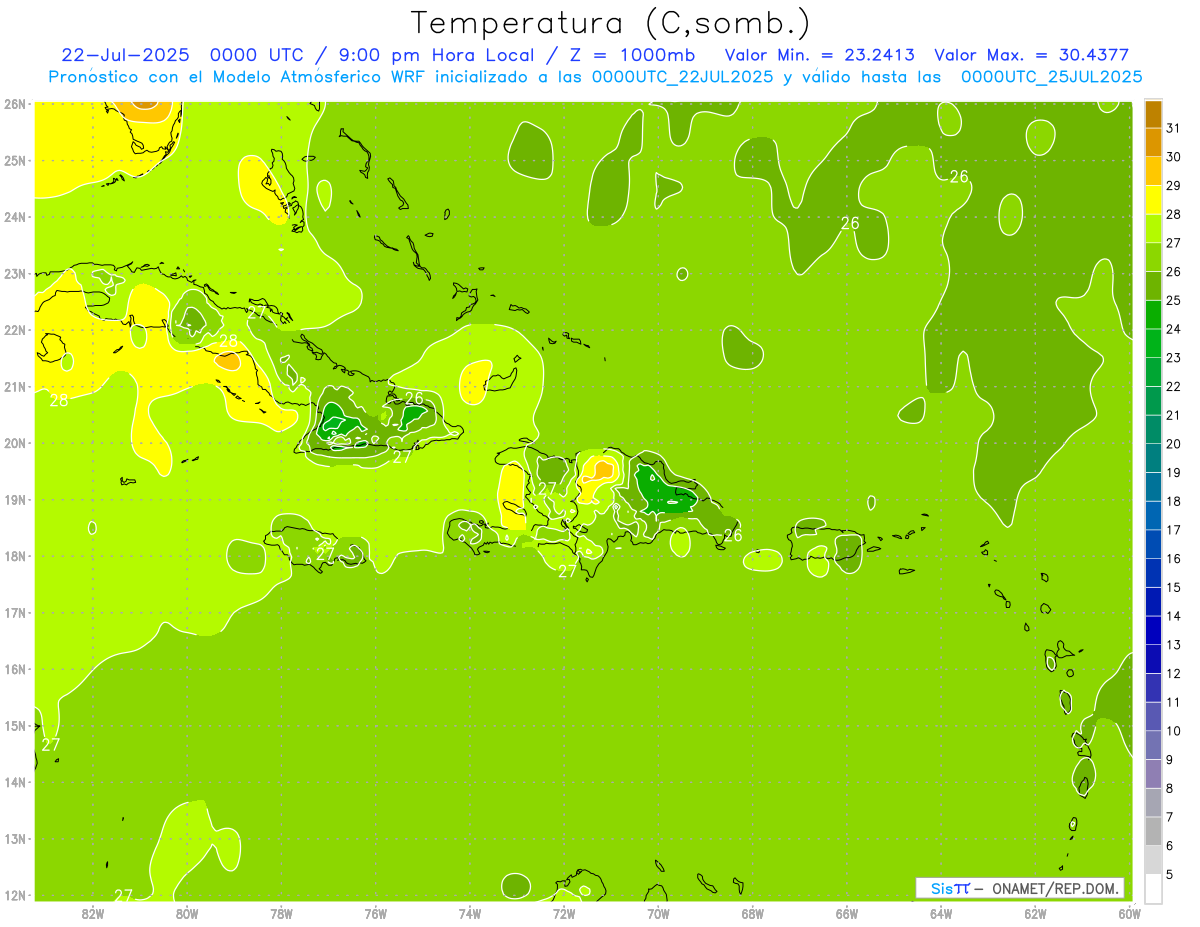Screen dimensions: 1200x927
Task: Click the 82W longitude axis label
Action: pos(93,913)
